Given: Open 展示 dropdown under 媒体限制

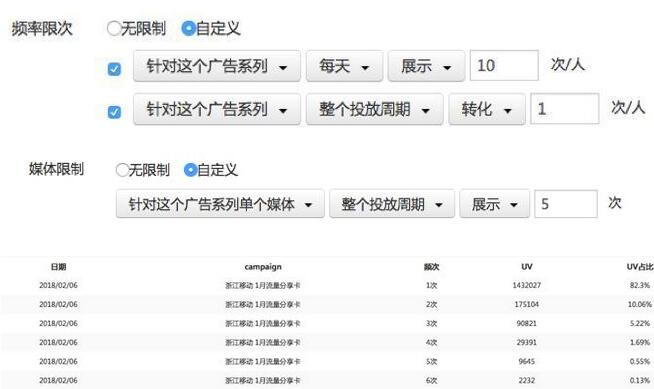Looking at the screenshot, I should point(495,204).
